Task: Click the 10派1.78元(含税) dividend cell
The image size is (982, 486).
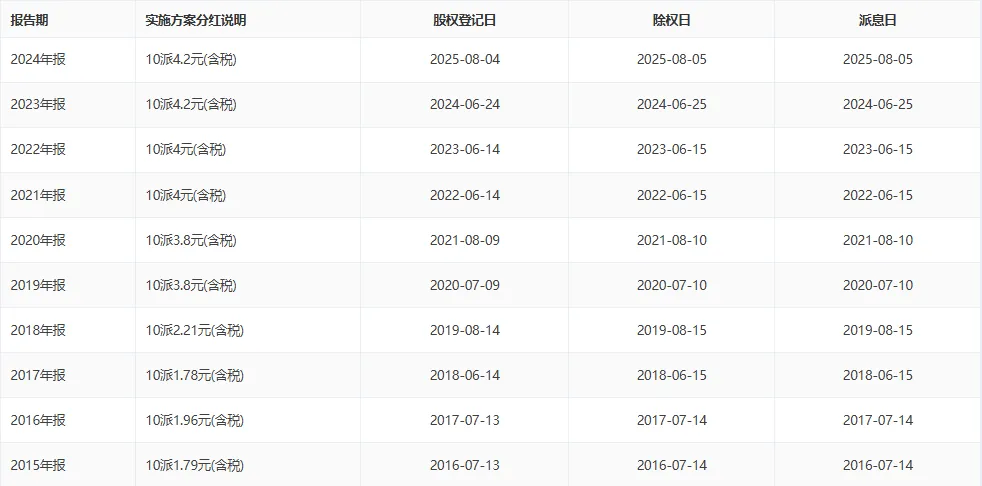Action: (194, 375)
